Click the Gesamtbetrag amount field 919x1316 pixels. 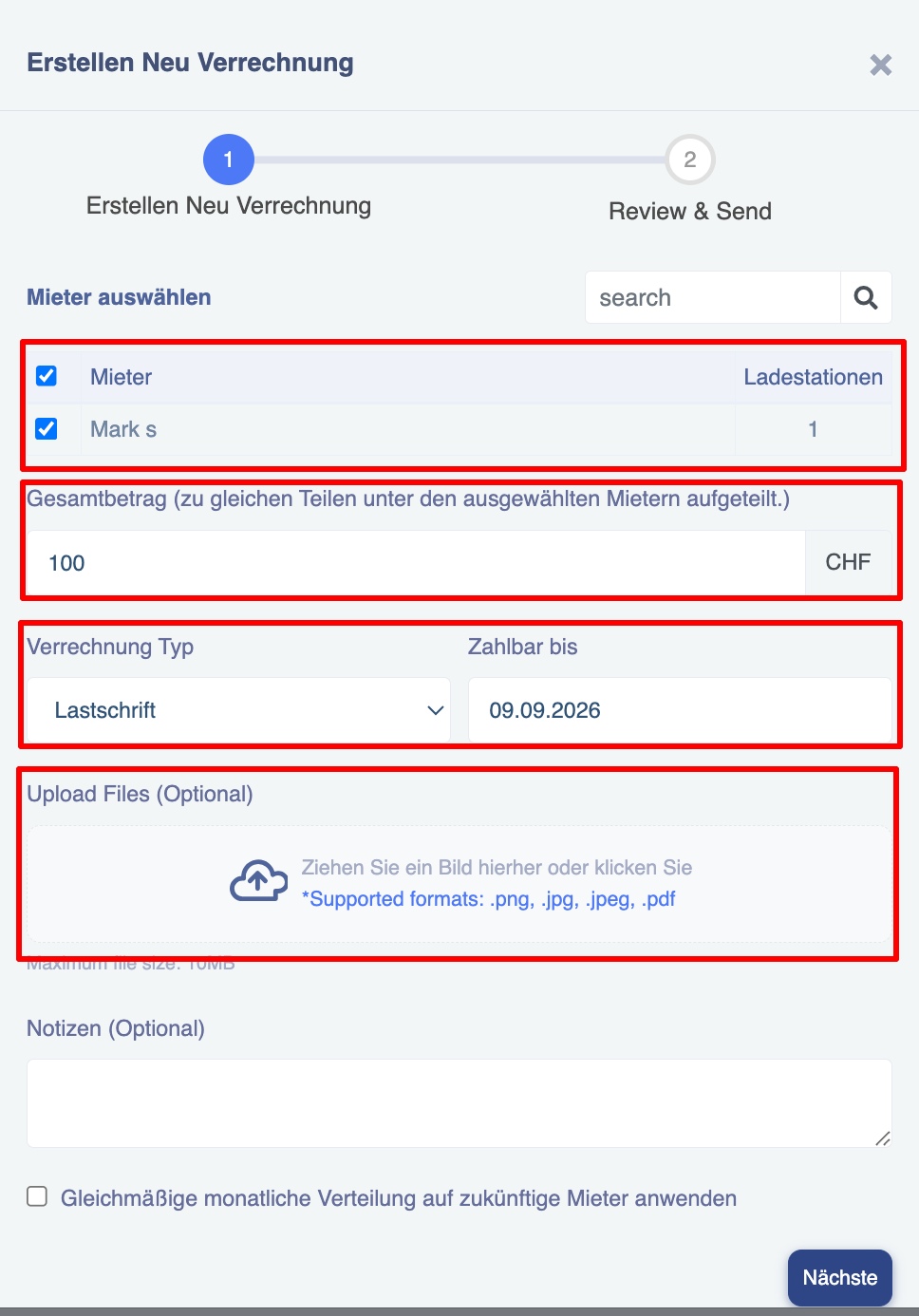coord(416,563)
